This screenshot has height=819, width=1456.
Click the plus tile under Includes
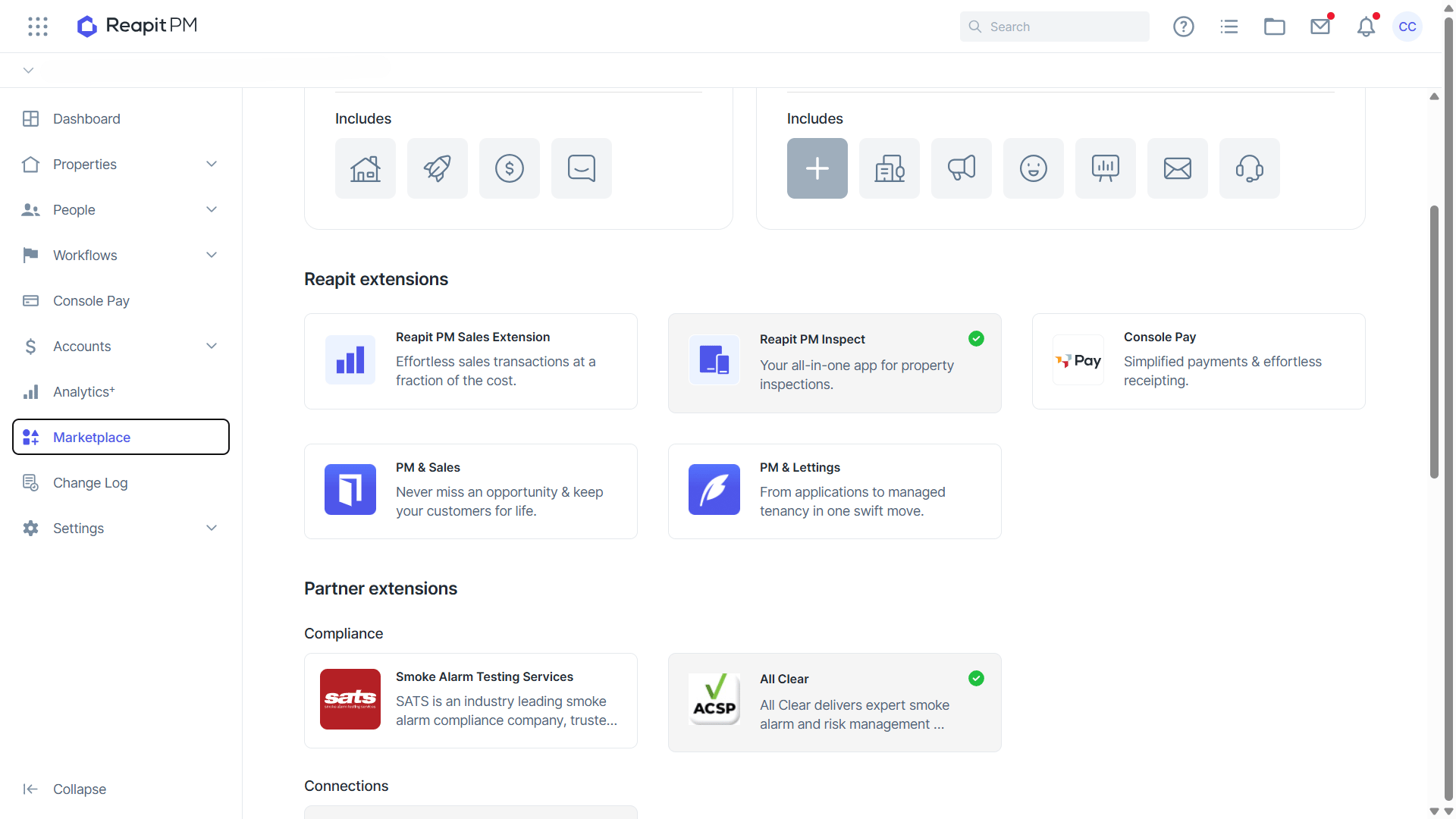click(817, 168)
